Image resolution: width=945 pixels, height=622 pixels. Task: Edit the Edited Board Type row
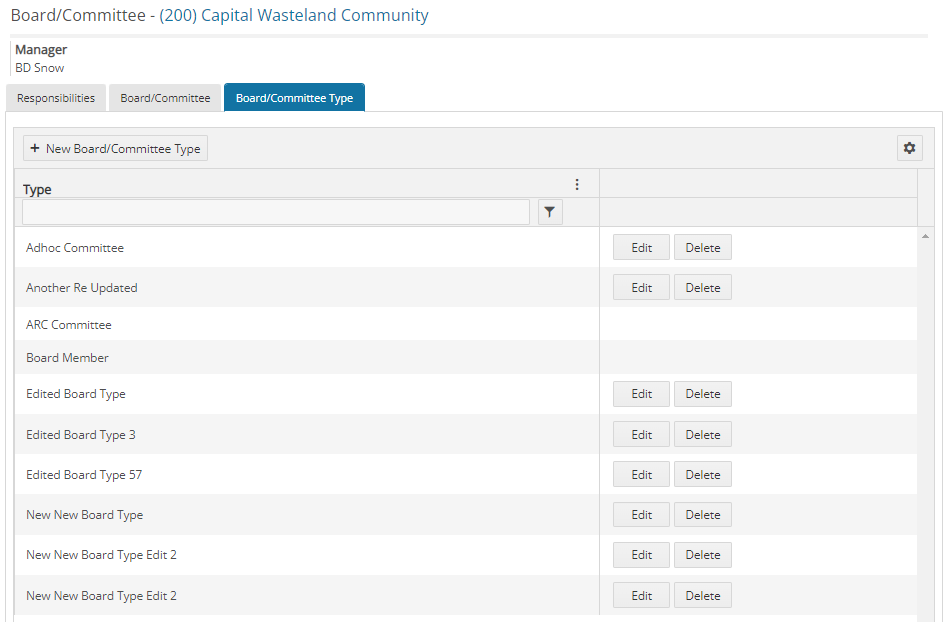[x=641, y=394]
